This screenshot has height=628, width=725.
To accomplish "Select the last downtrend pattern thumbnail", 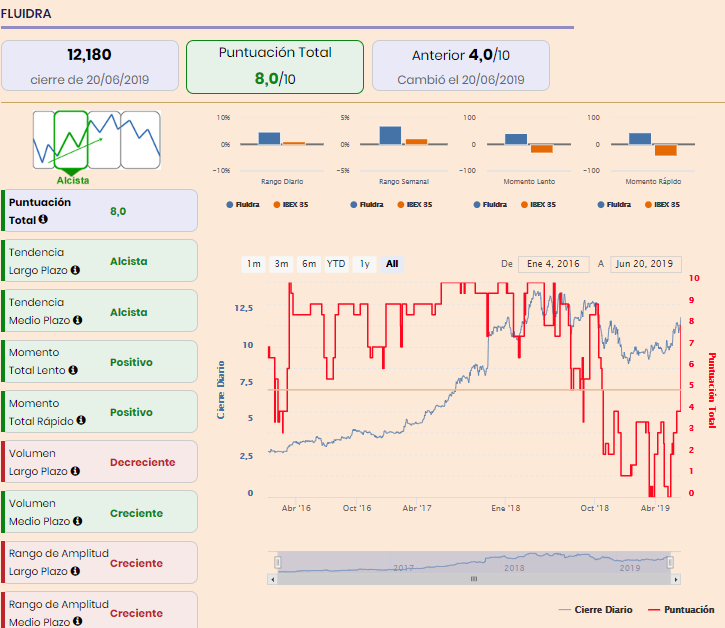I will (141, 140).
